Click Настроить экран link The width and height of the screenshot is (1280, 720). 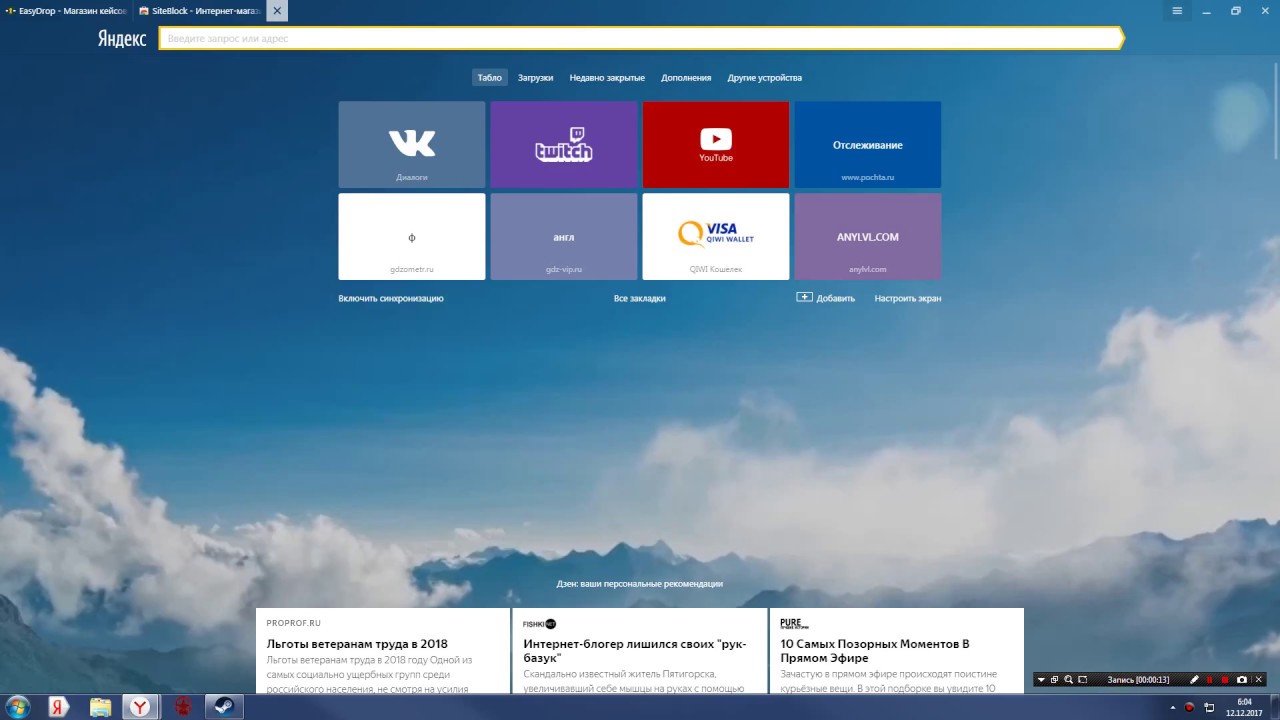908,298
